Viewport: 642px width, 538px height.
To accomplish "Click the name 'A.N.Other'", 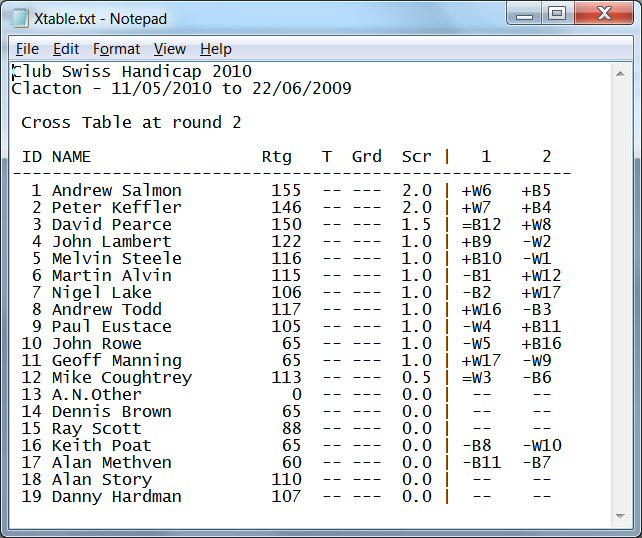I will pos(97,394).
